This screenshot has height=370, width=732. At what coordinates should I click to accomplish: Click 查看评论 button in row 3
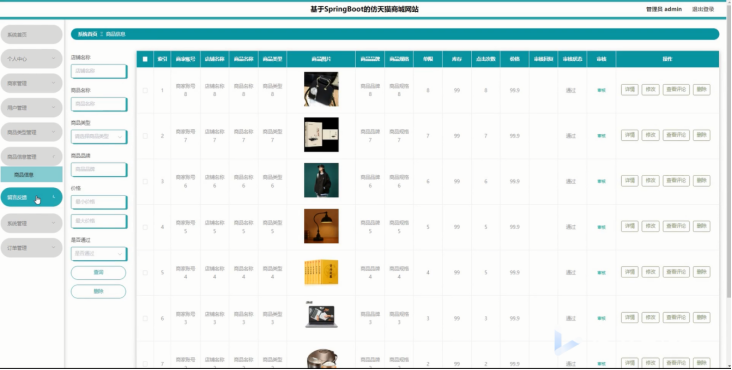click(x=676, y=181)
